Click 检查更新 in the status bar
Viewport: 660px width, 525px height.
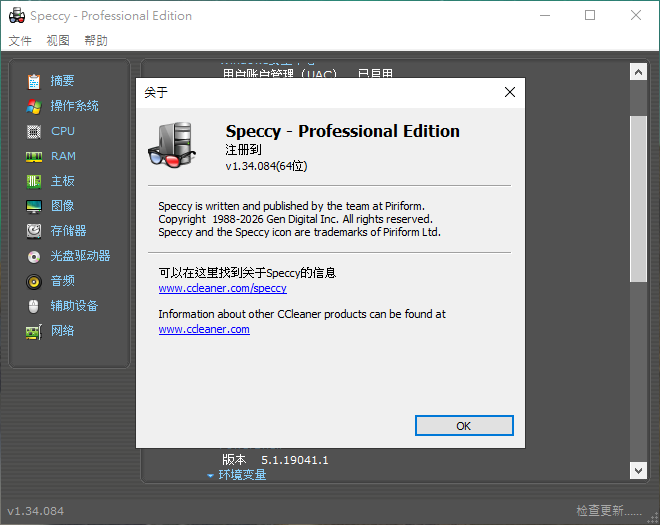point(609,511)
